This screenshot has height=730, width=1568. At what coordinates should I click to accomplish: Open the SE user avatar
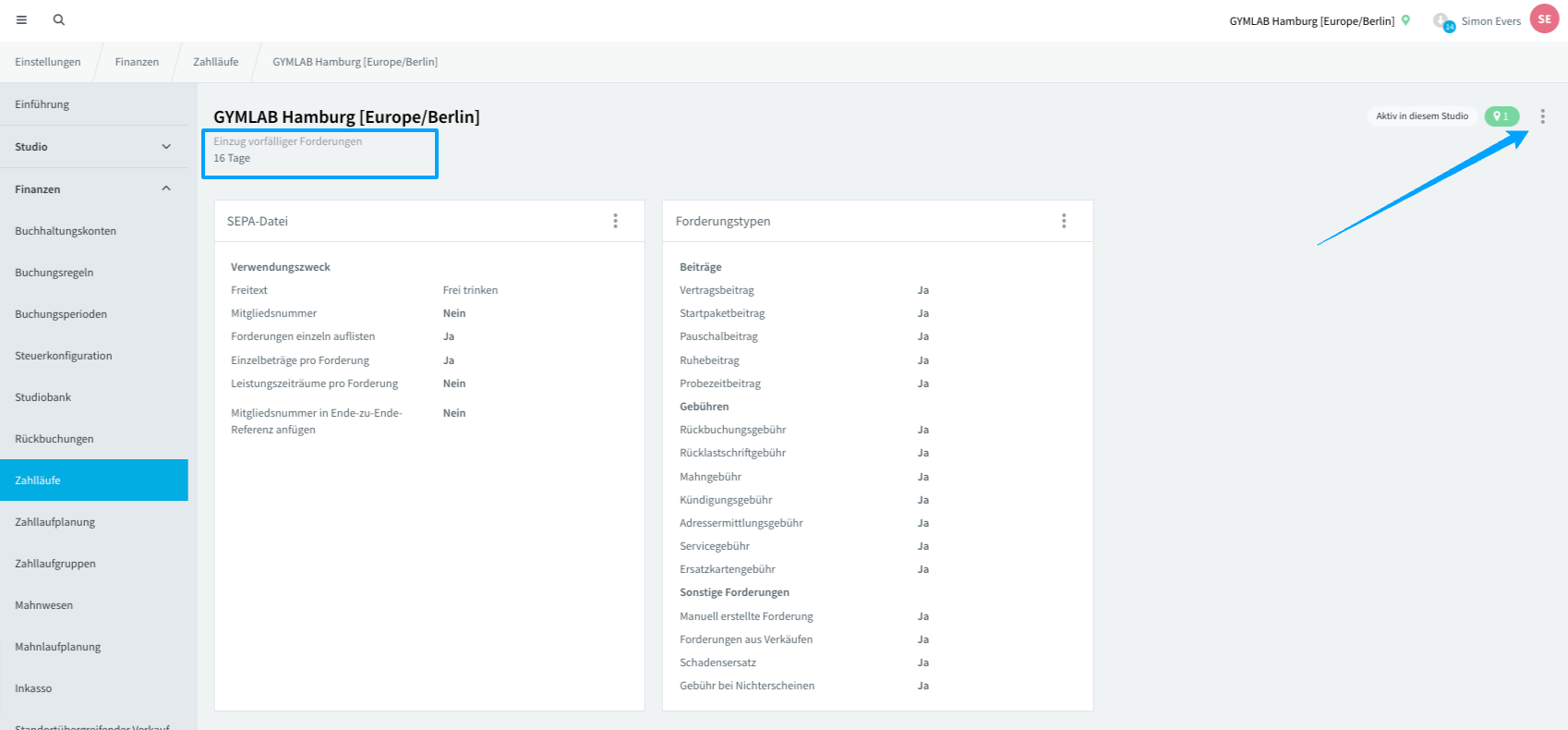coord(1544,19)
